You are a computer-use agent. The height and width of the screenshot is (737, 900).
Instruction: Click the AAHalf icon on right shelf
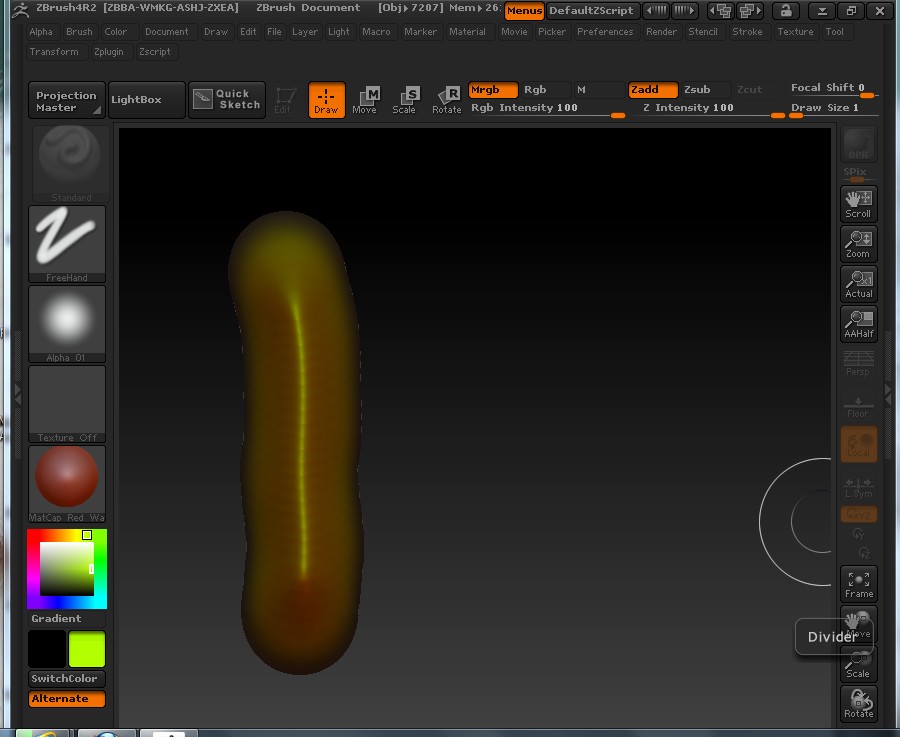(x=858, y=323)
